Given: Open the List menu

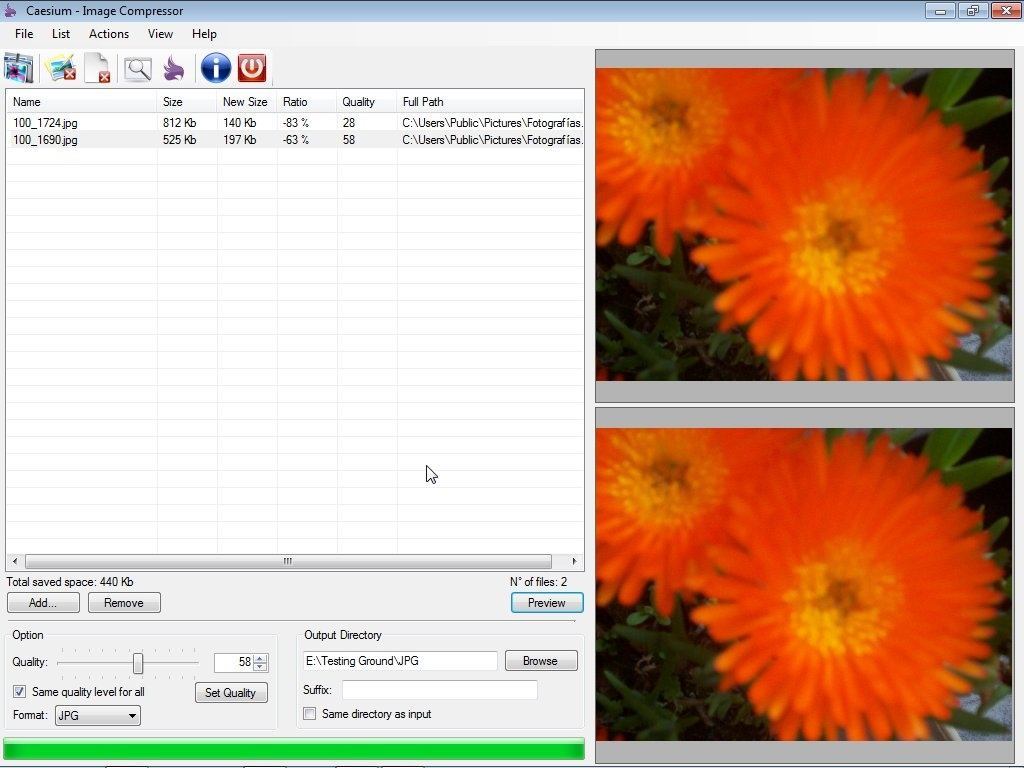Looking at the screenshot, I should (x=61, y=33).
